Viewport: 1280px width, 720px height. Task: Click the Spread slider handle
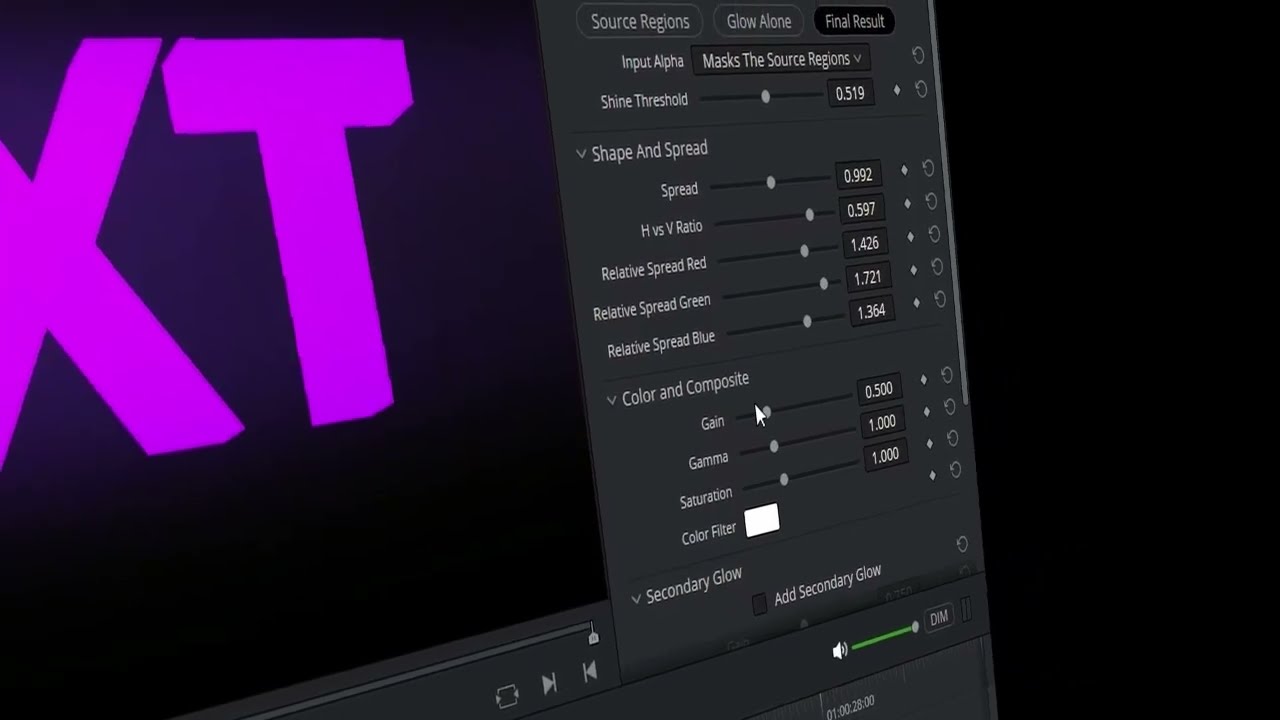pos(771,182)
